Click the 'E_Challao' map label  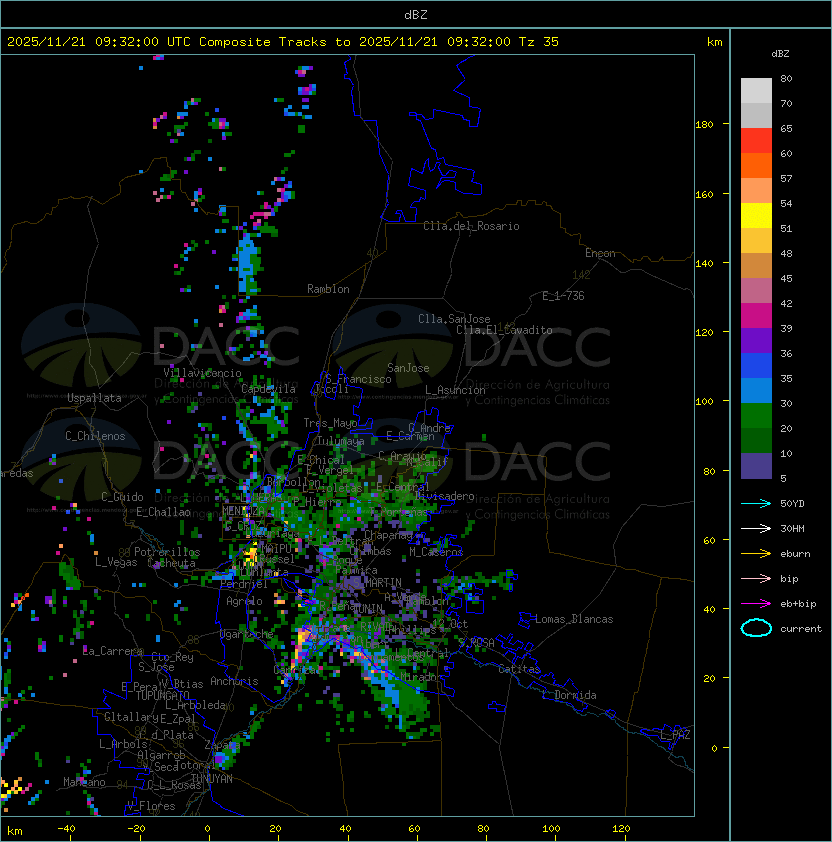click(163, 512)
